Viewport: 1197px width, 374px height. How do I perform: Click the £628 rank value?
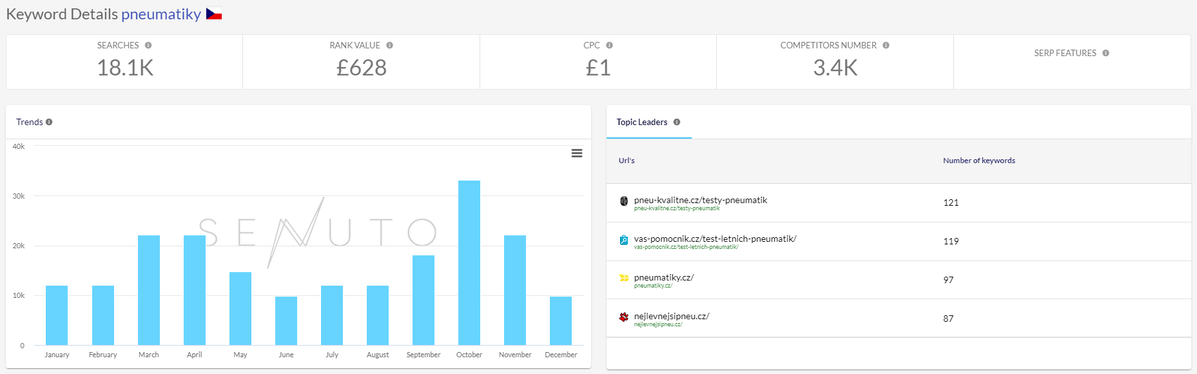(x=361, y=68)
